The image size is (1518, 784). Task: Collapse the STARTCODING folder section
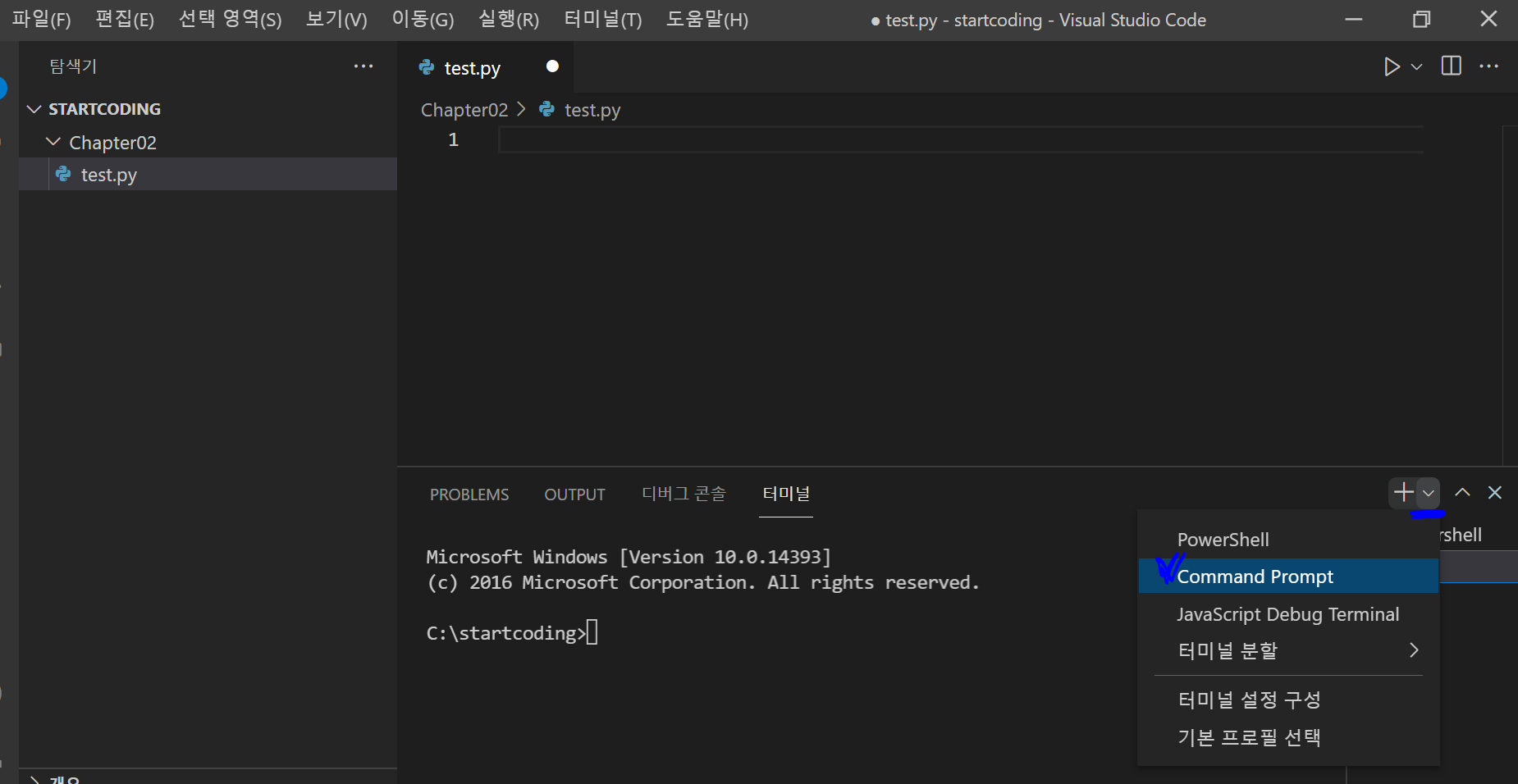(x=34, y=109)
